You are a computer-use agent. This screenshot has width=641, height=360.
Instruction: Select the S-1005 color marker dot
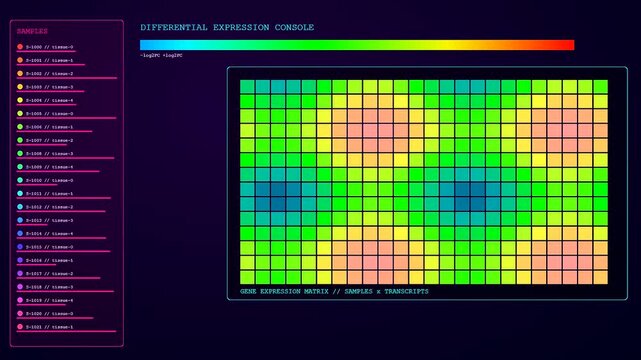point(20,114)
